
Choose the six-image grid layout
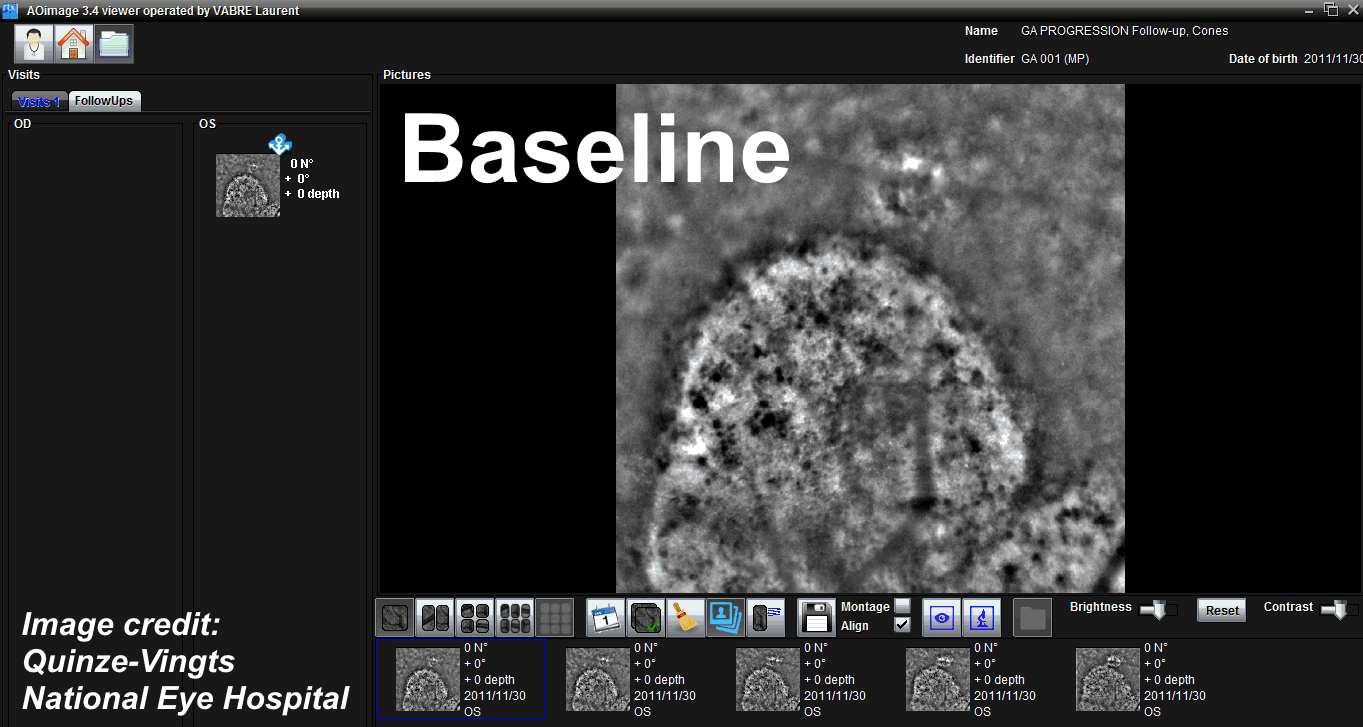(514, 618)
